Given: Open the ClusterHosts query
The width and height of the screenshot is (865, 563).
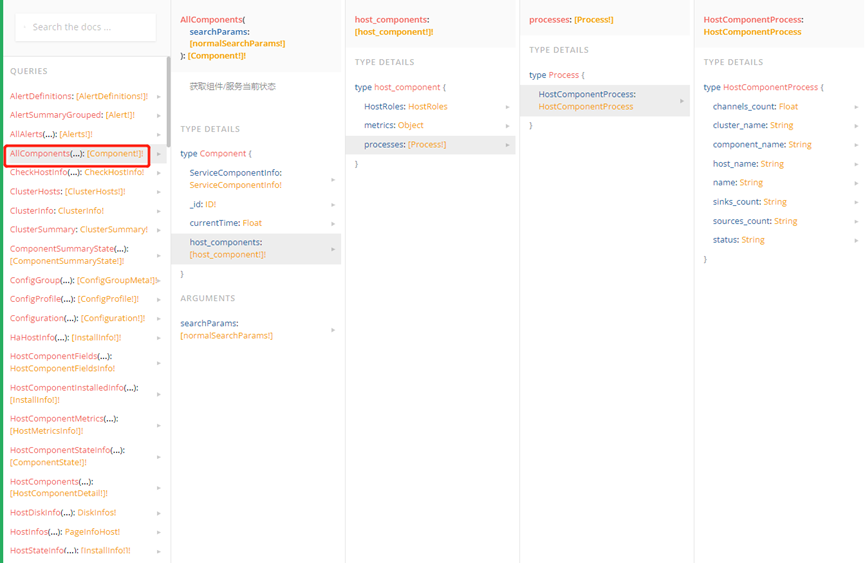Looking at the screenshot, I should (68, 191).
